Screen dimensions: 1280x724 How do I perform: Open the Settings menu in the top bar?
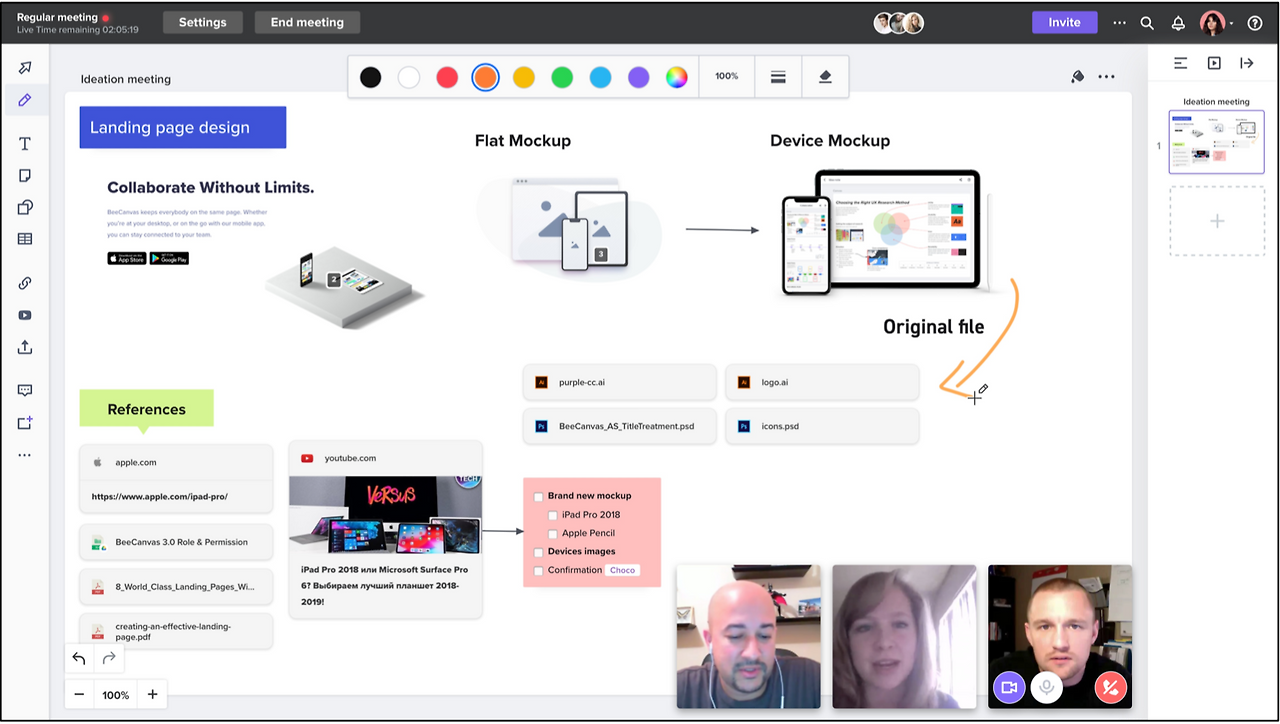point(202,21)
